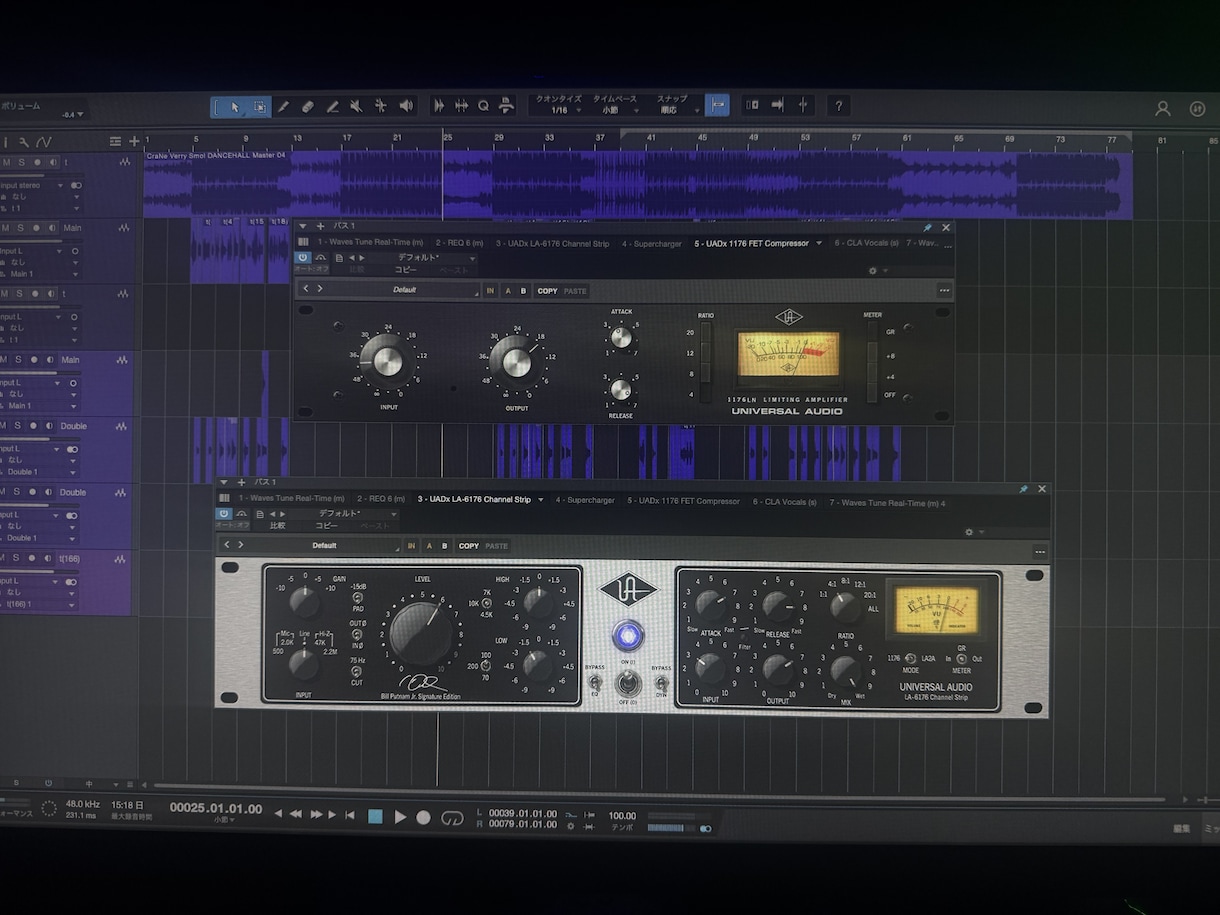This screenshot has height=915, width=1220.
Task: Set the 1176 meter to OFF
Action: click(871, 393)
